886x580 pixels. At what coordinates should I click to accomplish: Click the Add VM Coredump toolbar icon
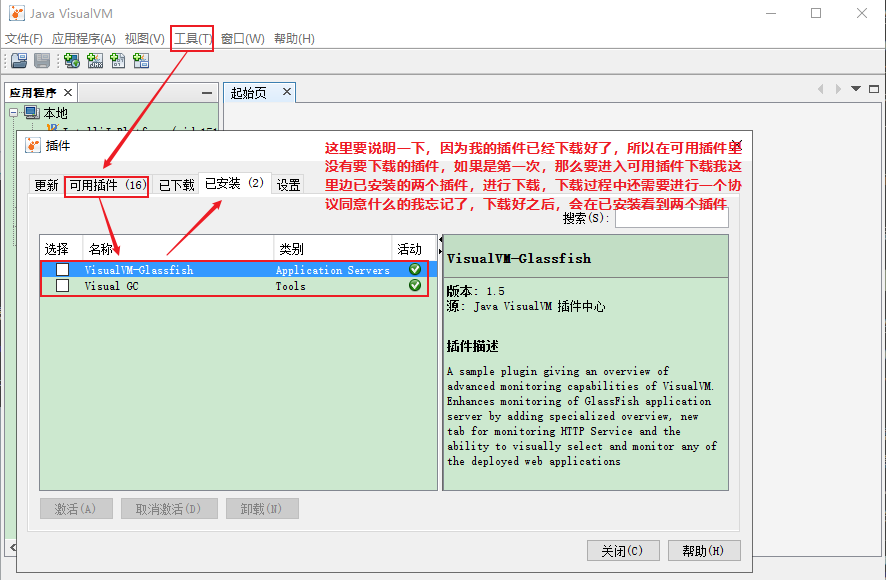click(x=118, y=60)
